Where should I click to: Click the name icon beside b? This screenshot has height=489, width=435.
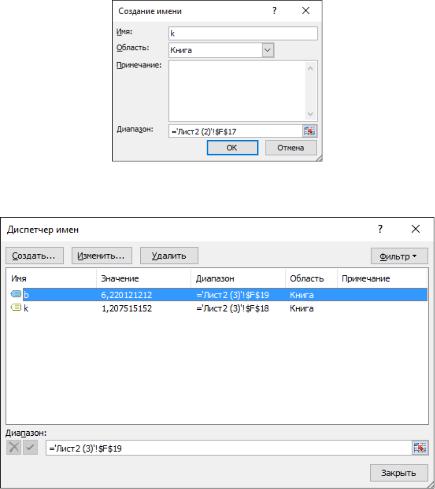(x=16, y=294)
